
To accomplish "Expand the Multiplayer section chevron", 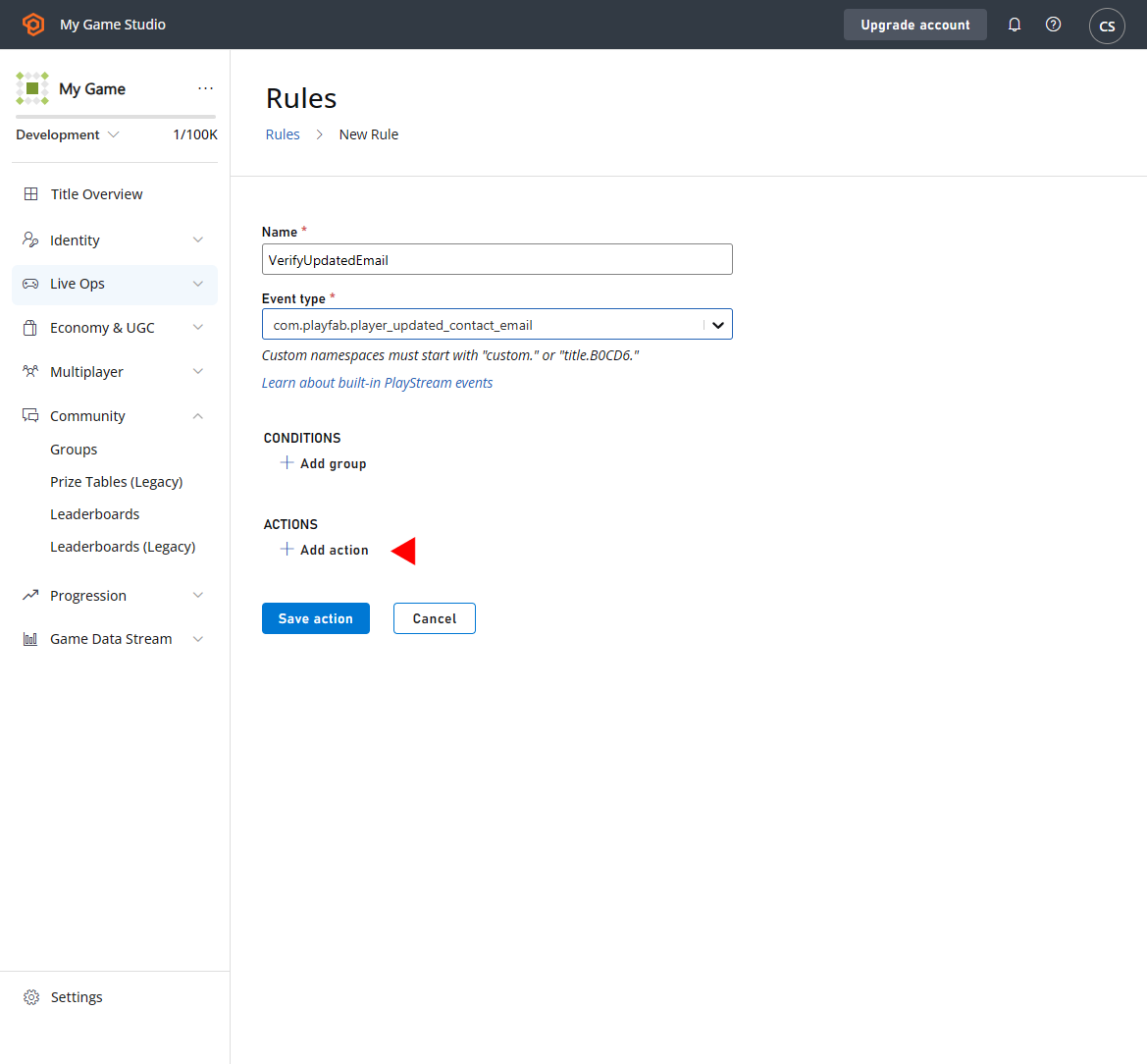I will (x=197, y=372).
